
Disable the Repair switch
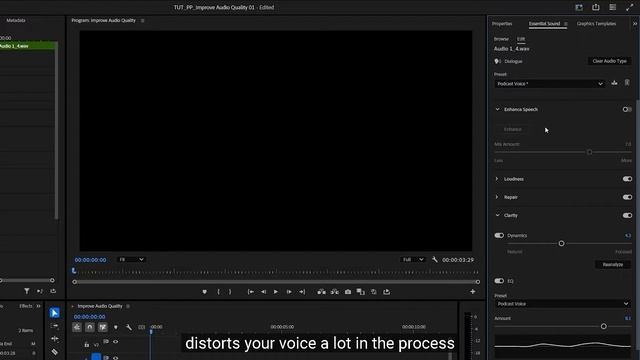tap(627, 197)
